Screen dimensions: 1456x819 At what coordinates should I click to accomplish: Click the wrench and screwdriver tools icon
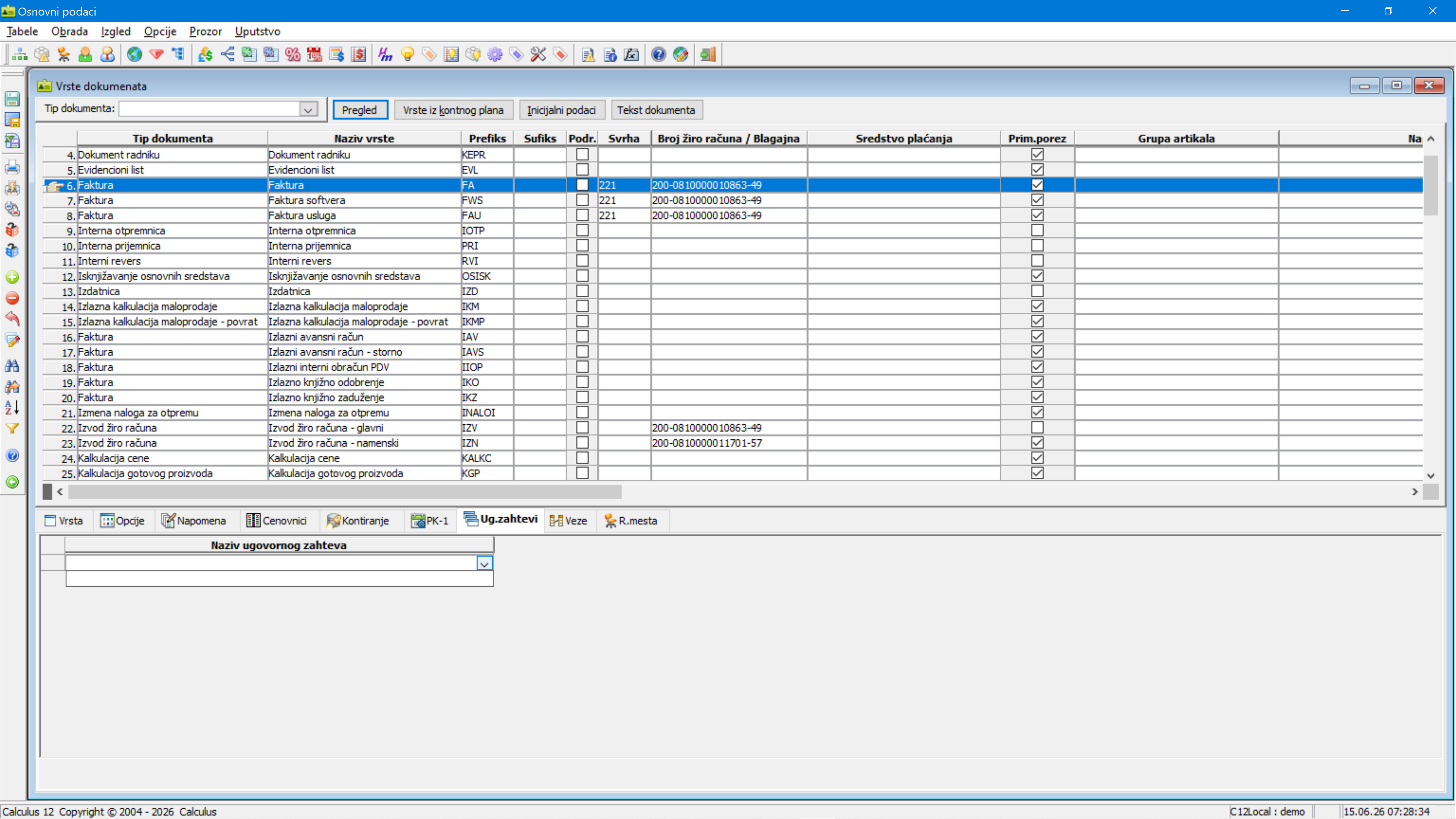538,54
